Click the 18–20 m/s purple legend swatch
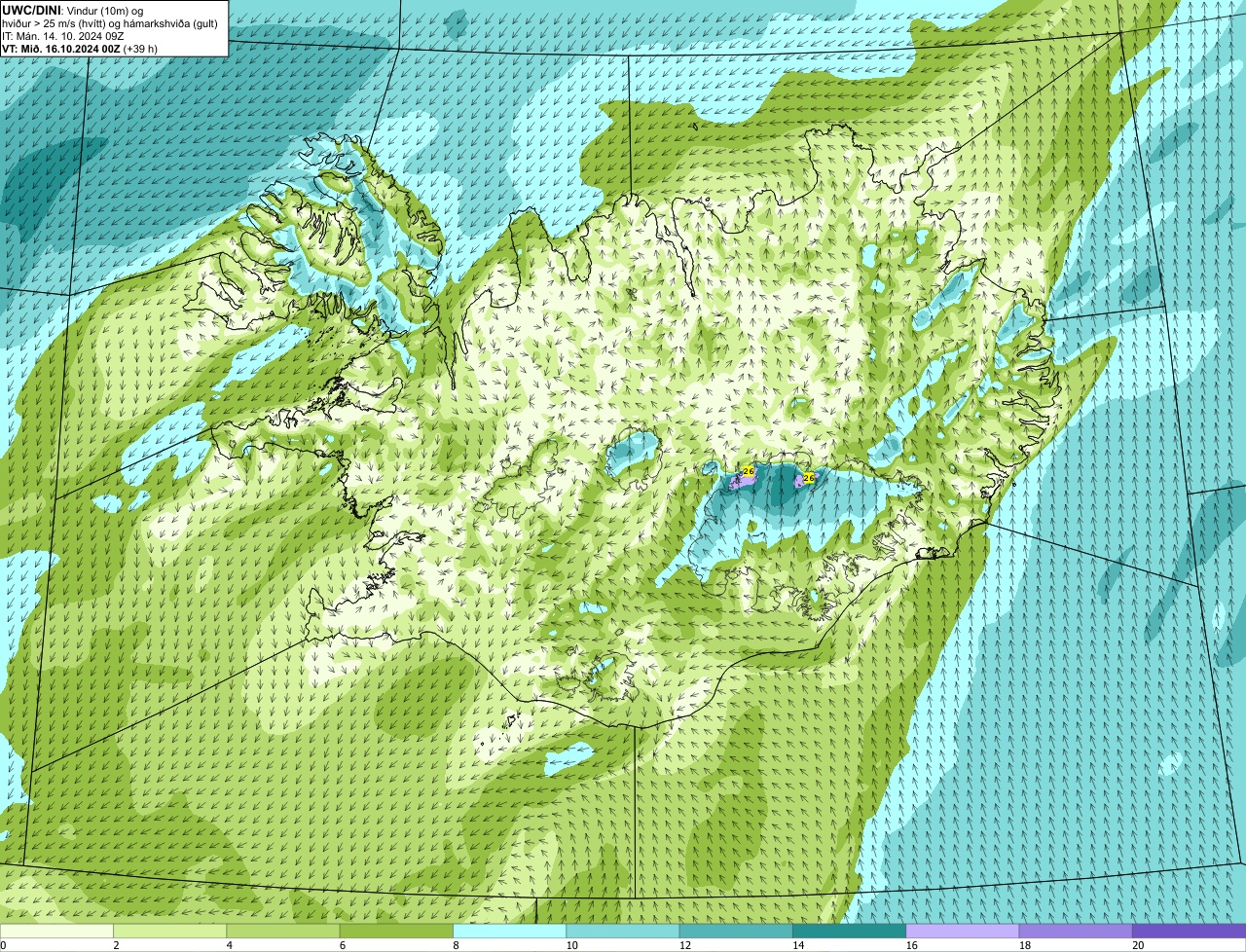The height and width of the screenshot is (952, 1246). 1076,932
